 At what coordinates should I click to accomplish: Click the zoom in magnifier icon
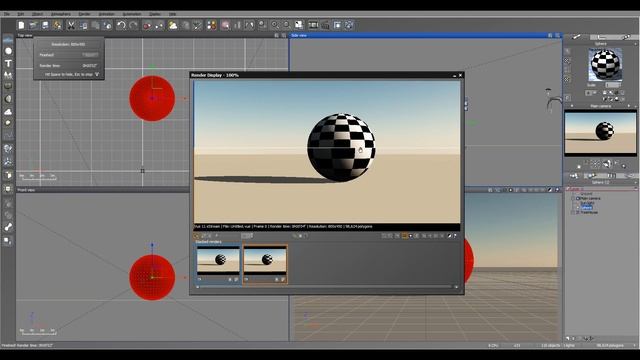tap(275, 25)
